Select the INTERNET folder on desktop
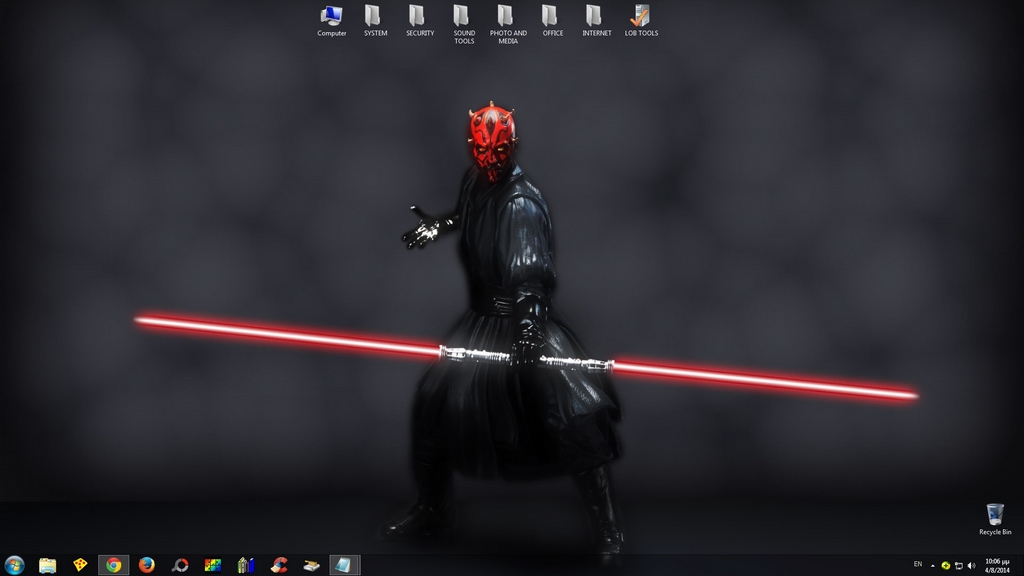Image resolution: width=1024 pixels, height=576 pixels. click(597, 21)
